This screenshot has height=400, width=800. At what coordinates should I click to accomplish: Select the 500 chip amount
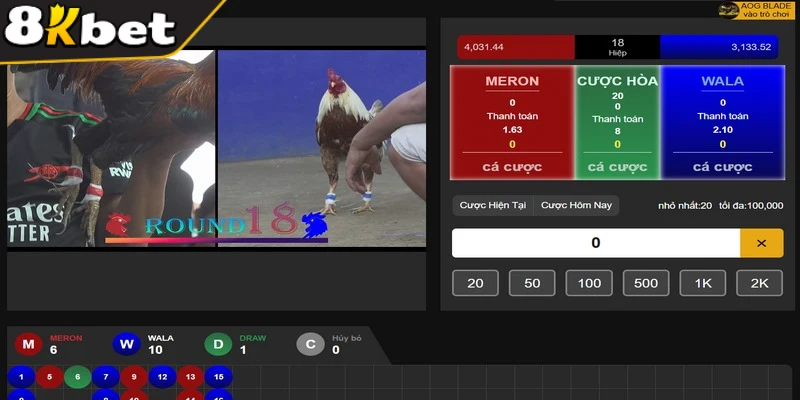click(646, 283)
